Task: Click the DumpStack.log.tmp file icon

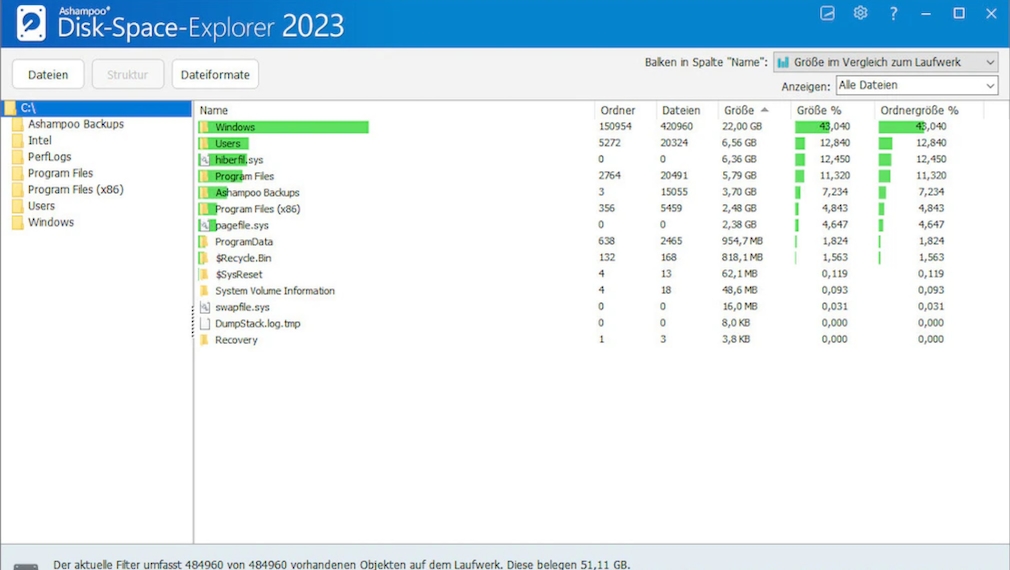Action: [205, 323]
